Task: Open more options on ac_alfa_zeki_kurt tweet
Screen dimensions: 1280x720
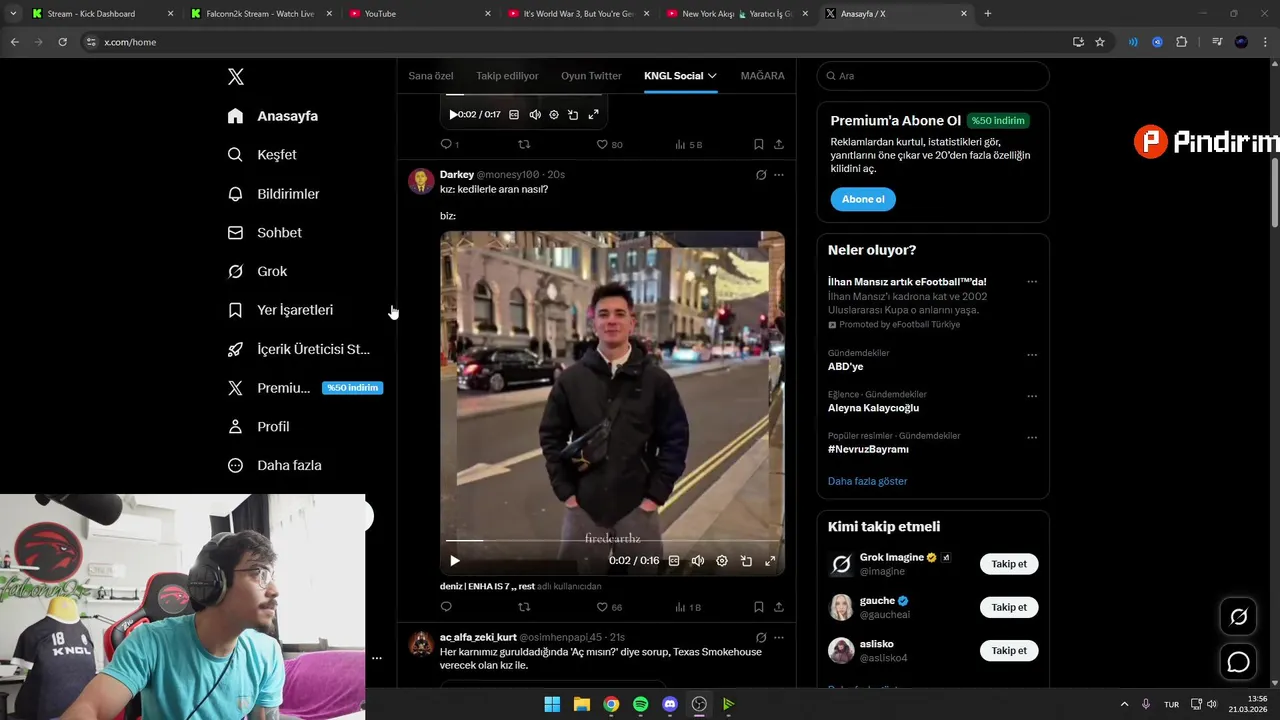Action: pos(779,638)
